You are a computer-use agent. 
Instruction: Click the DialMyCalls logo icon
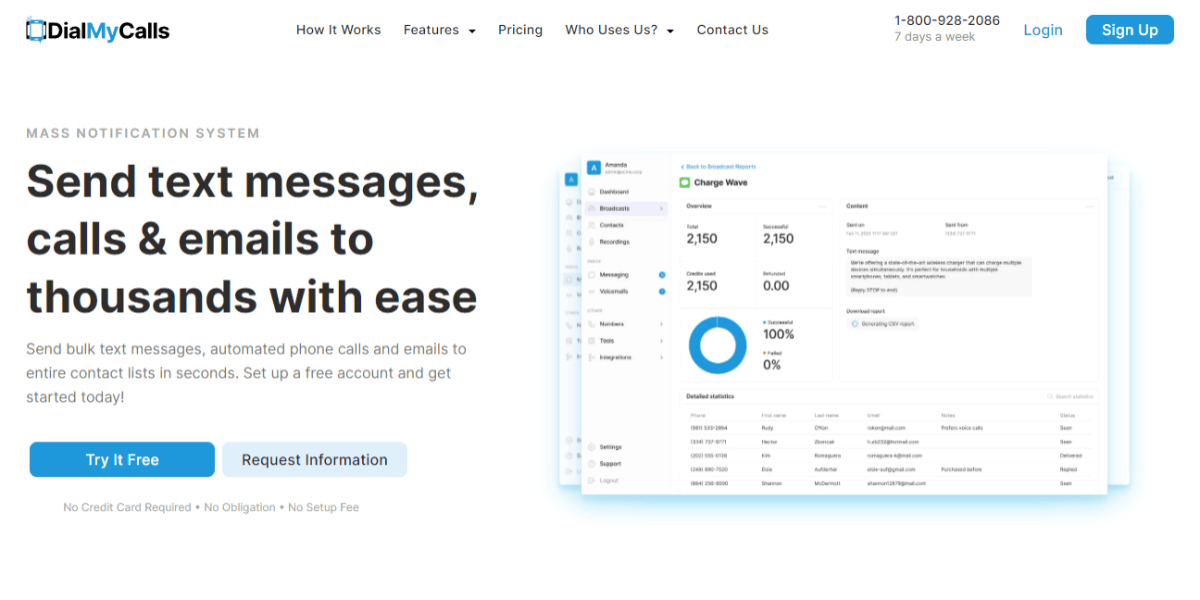(x=36, y=30)
